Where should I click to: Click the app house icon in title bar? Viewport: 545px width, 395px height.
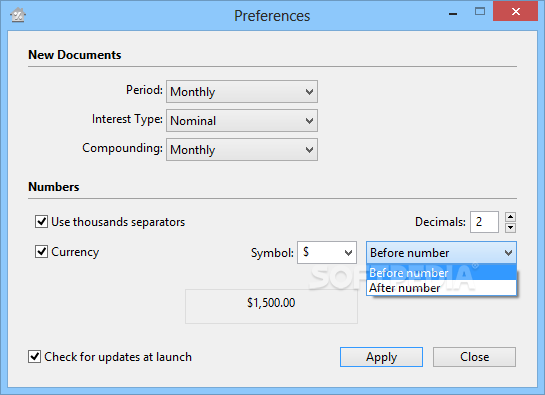[x=18, y=15]
